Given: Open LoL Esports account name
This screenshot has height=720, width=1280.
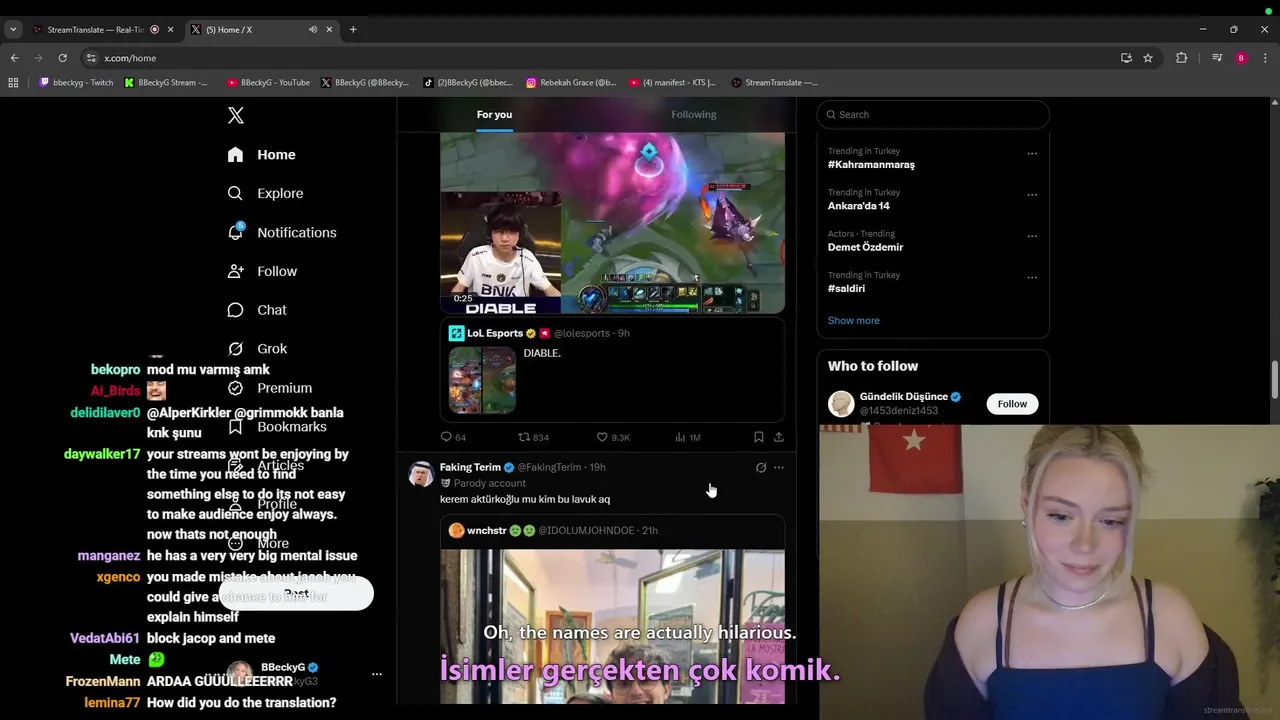Looking at the screenshot, I should pos(495,333).
